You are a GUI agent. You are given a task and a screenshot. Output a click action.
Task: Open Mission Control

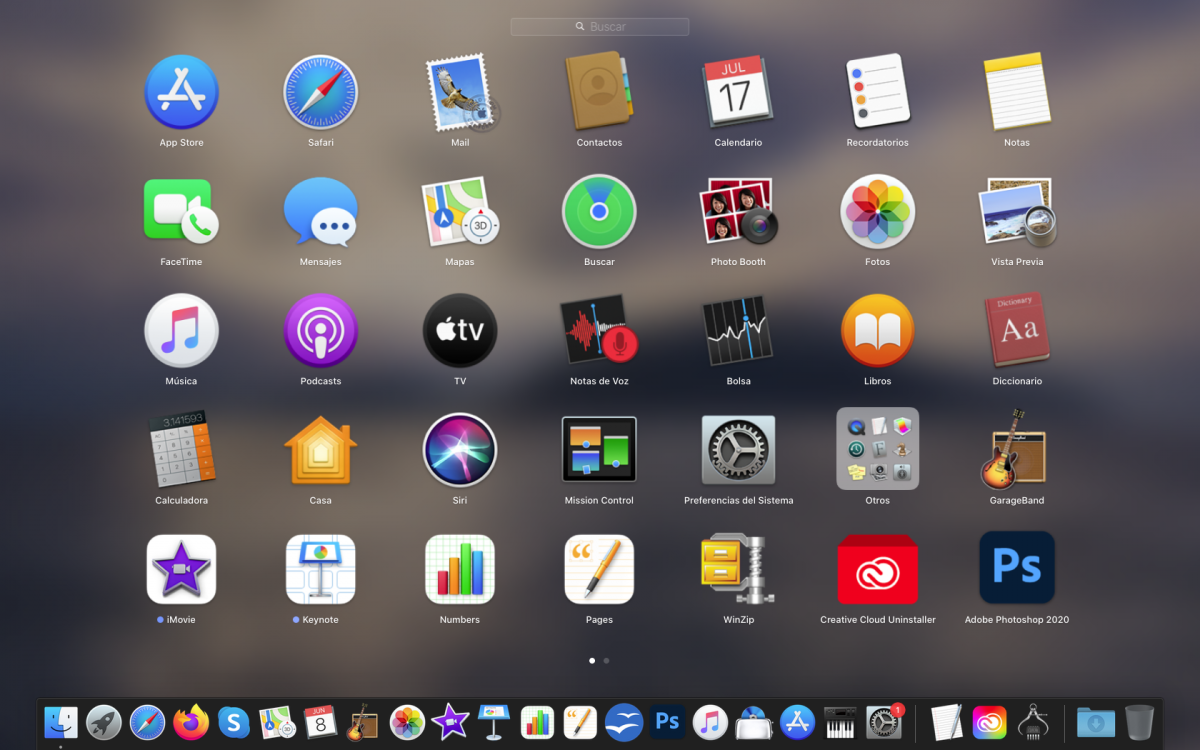point(599,449)
